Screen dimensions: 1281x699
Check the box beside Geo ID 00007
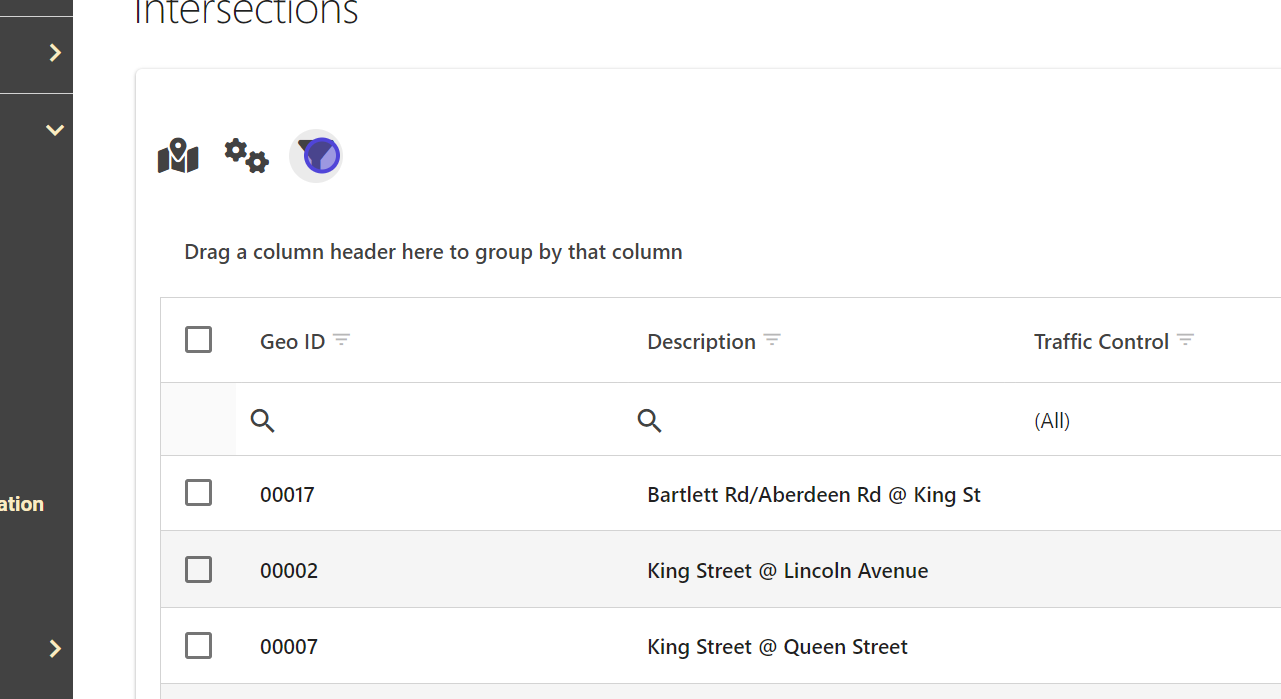coord(199,646)
